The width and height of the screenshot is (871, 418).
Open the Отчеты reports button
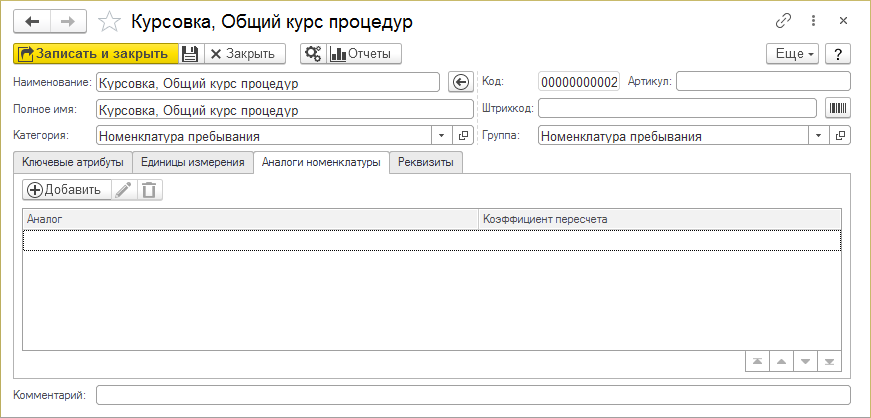click(x=360, y=53)
